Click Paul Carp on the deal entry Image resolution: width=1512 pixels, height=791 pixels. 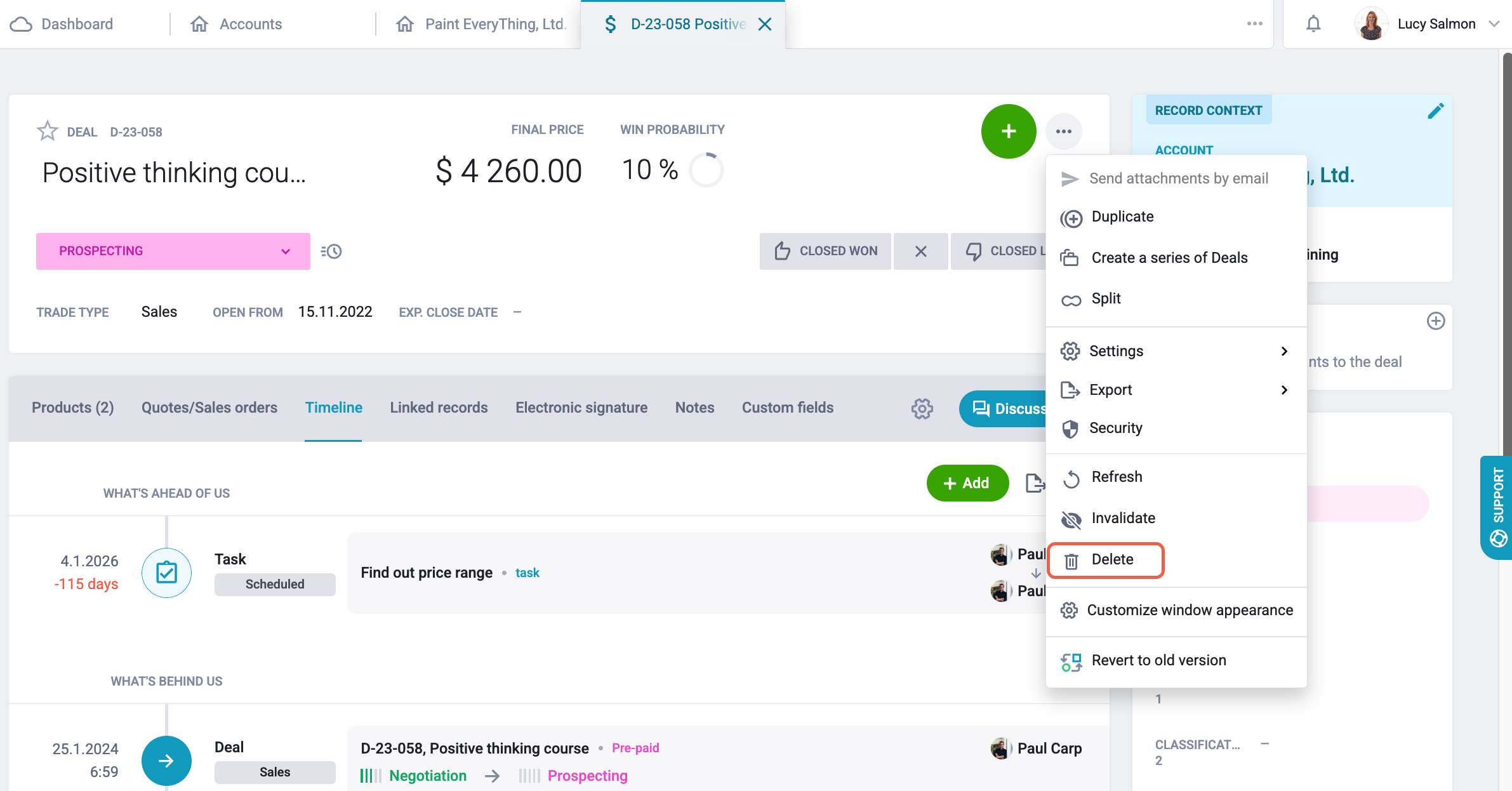1036,748
